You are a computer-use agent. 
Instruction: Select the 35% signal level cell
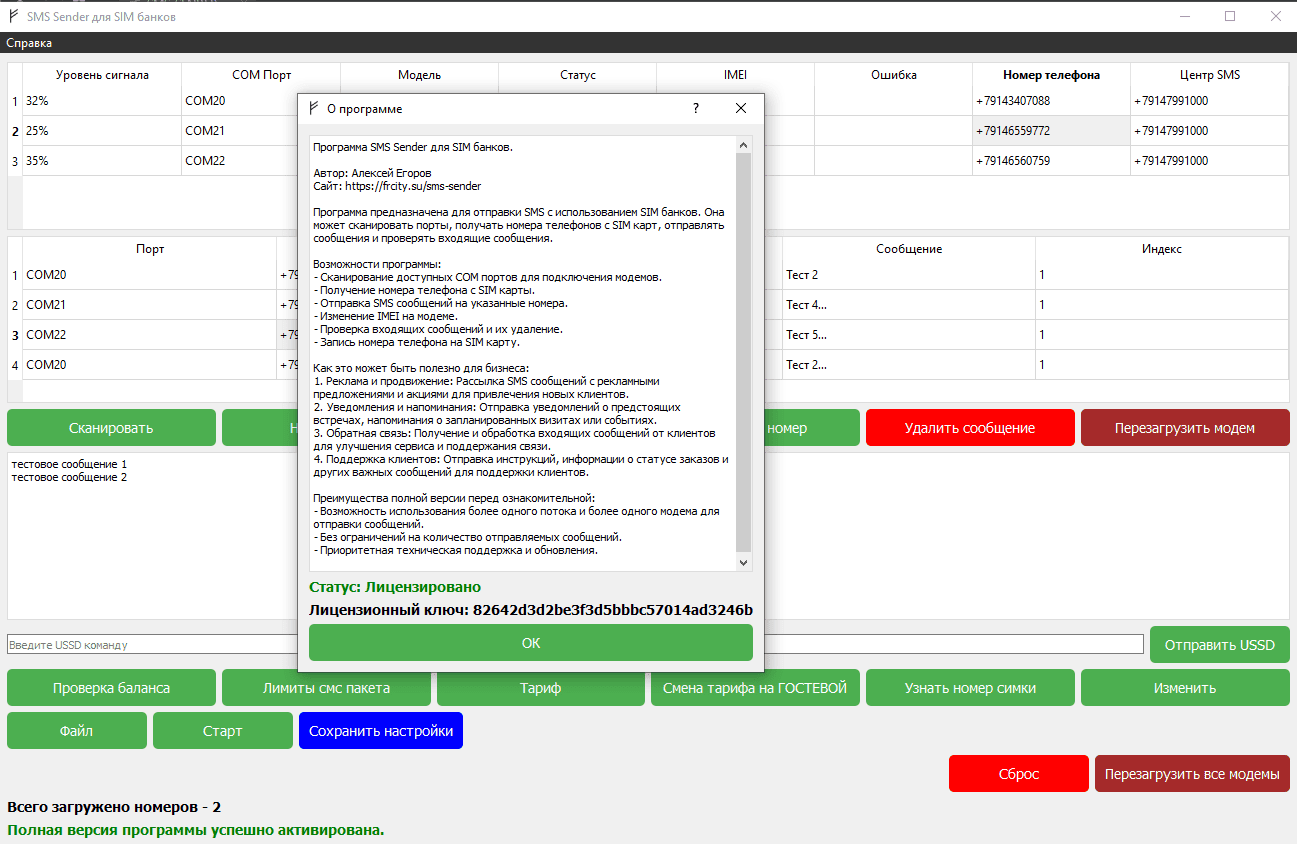point(102,161)
